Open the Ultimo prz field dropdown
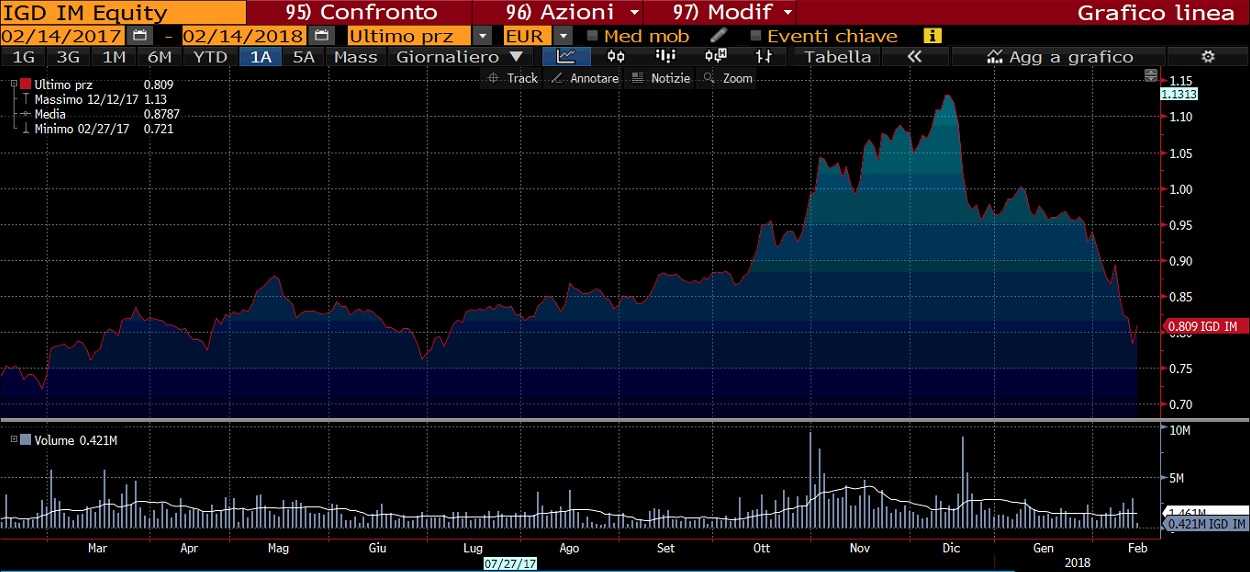 (484, 35)
